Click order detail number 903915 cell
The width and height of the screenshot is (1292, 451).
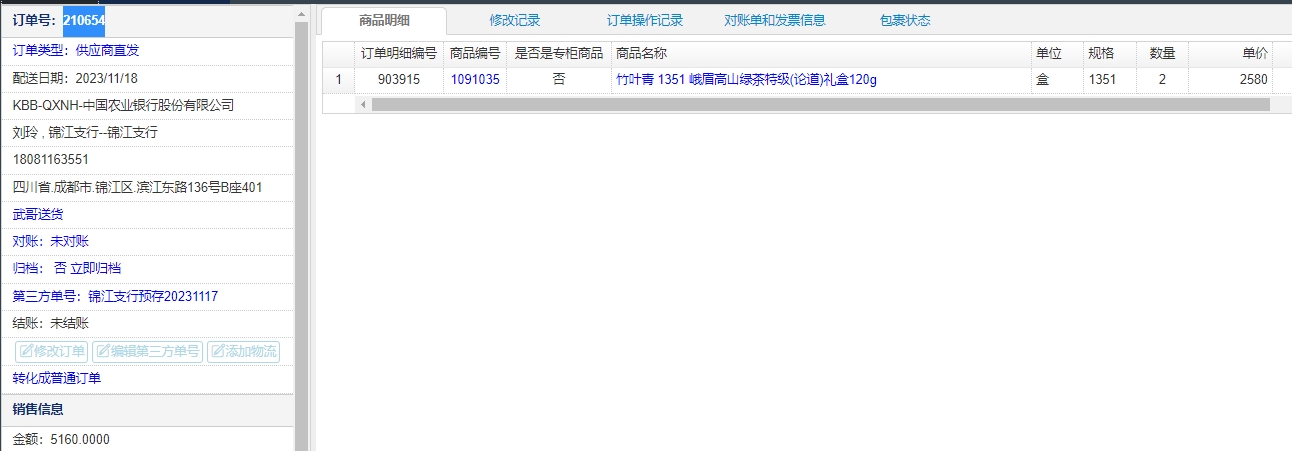click(x=398, y=80)
